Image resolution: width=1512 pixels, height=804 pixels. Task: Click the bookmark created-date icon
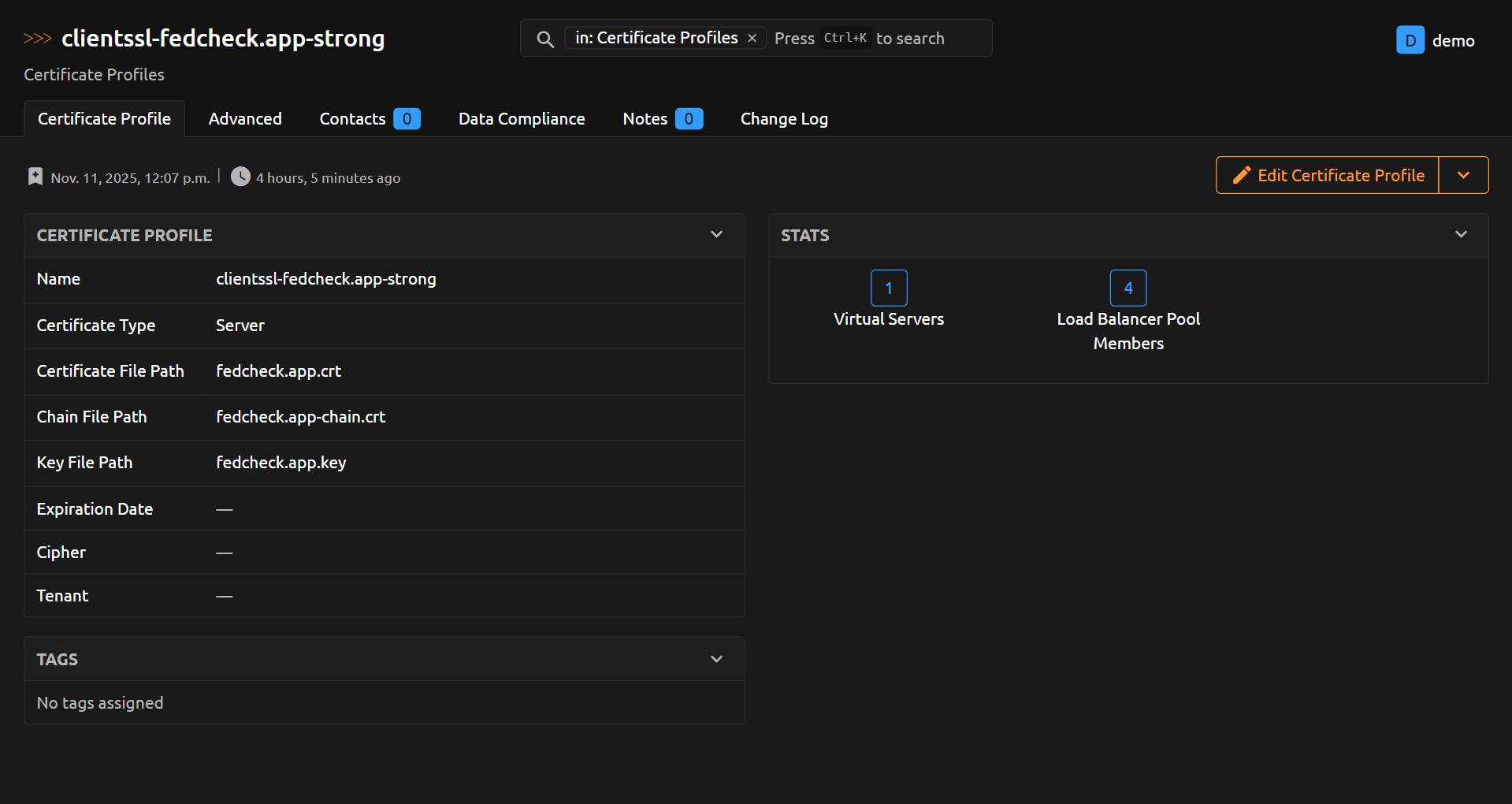point(35,177)
